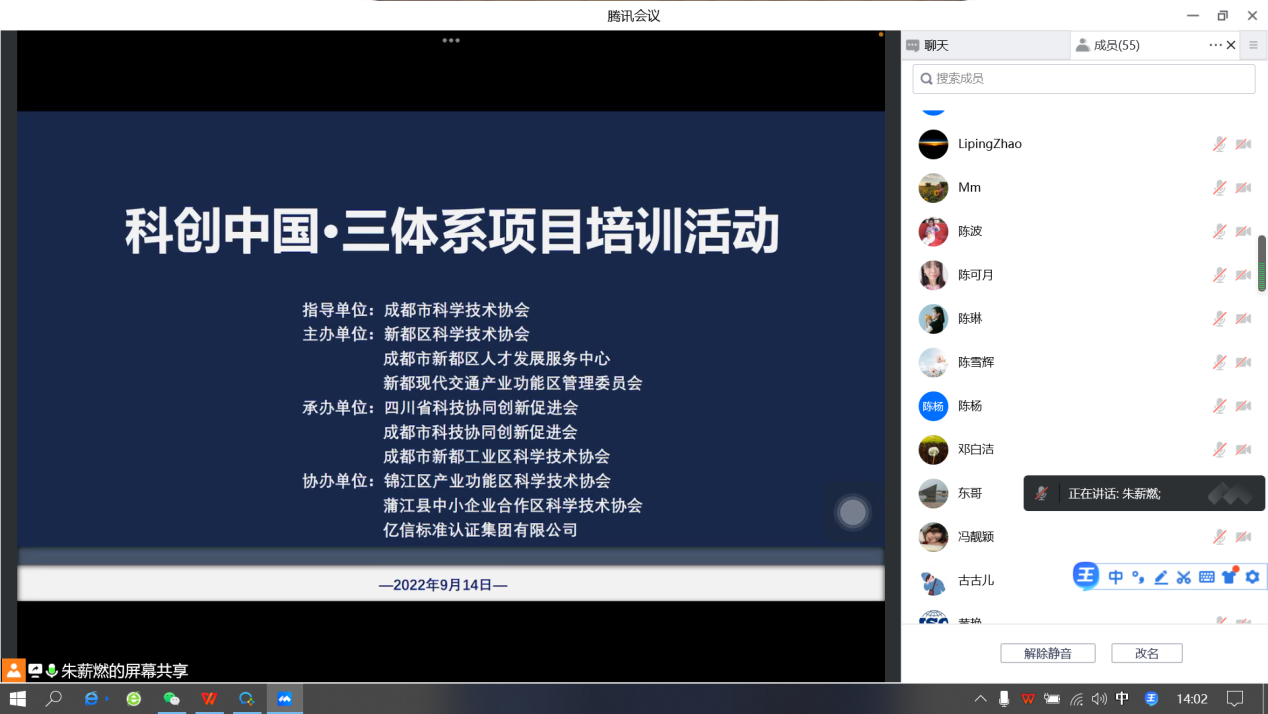The width and height of the screenshot is (1268, 714).
Task: Open the input method settings gear
Action: (x=1252, y=577)
